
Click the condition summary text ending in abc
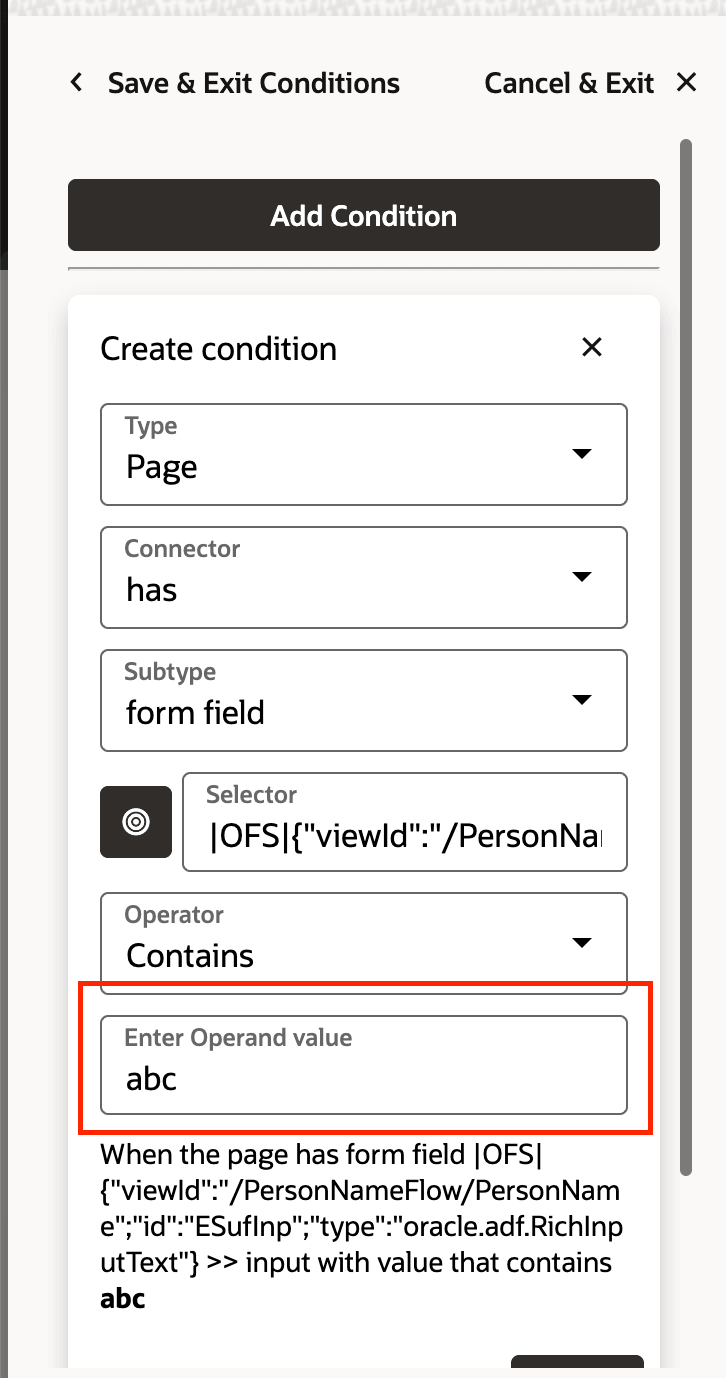coord(361,1226)
